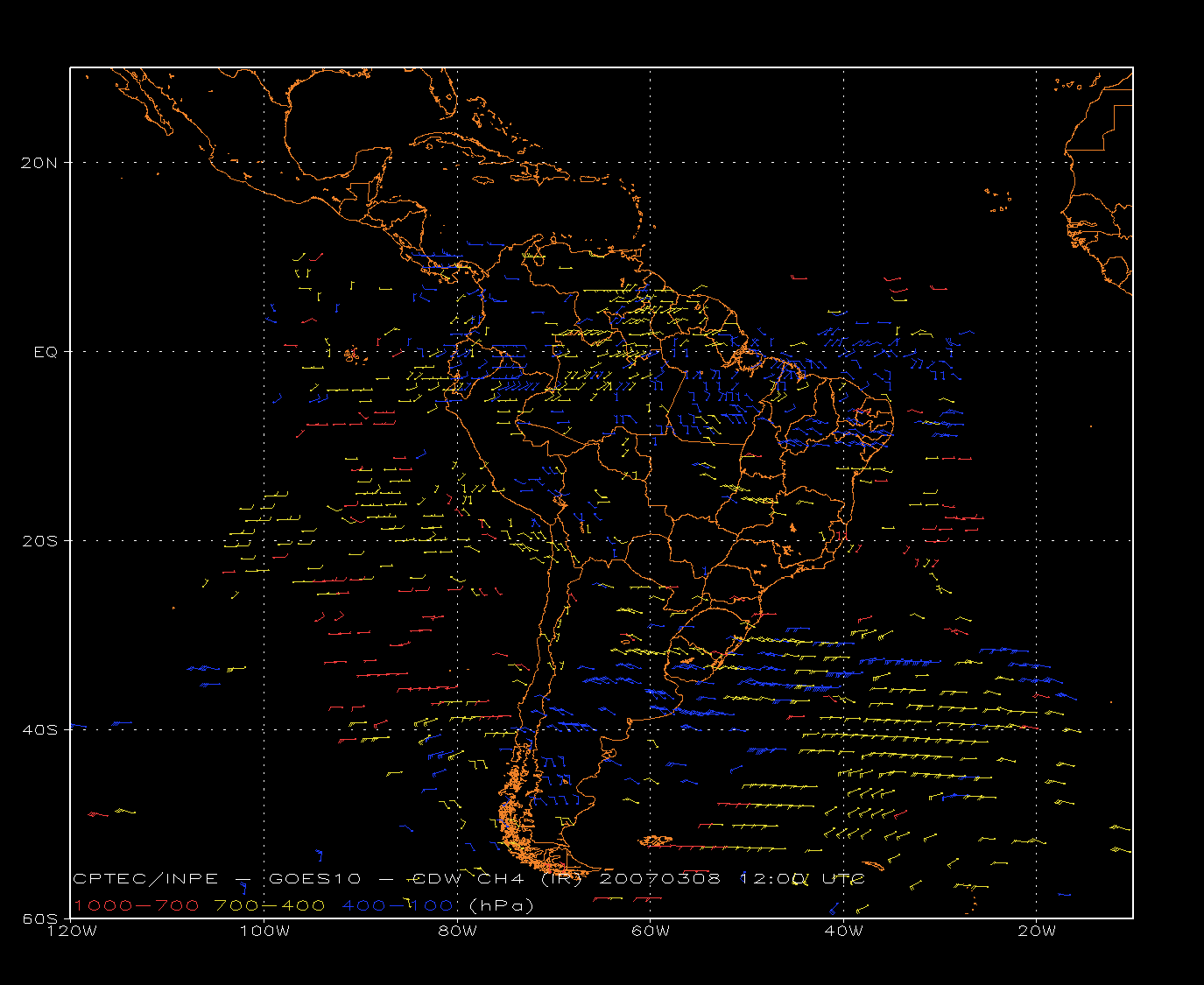The width and height of the screenshot is (1204, 985).
Task: Click the 12:00 UTC time text
Action: coord(803,878)
